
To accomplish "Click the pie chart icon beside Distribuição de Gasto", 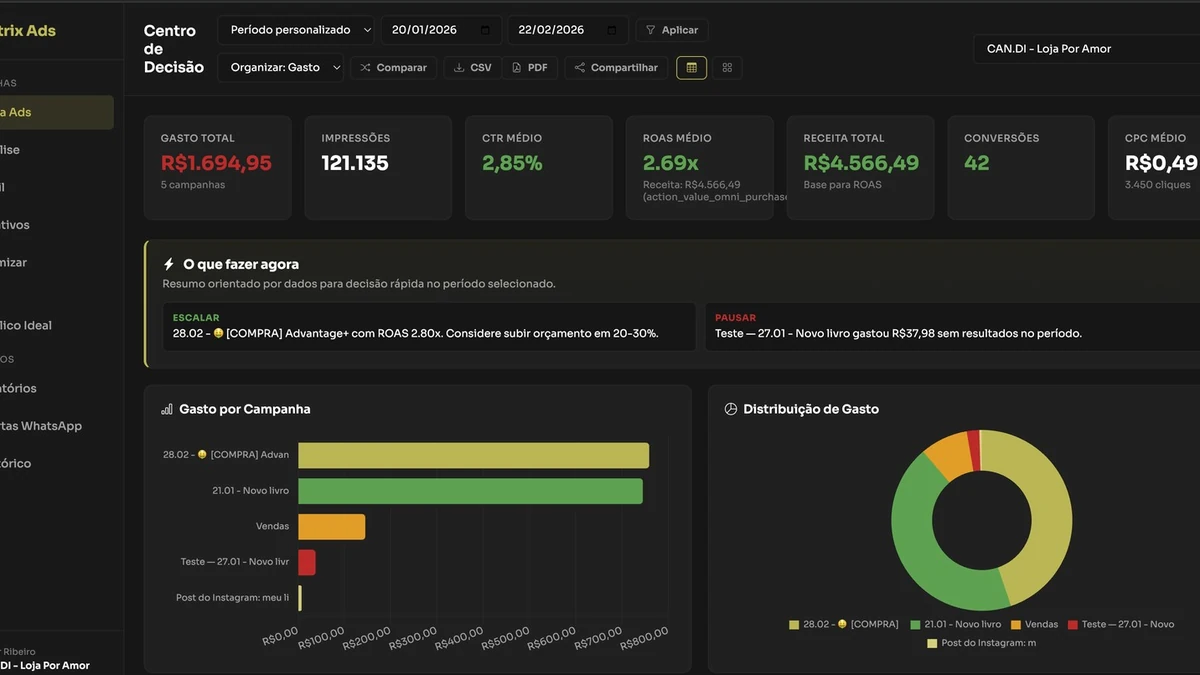I will click(730, 409).
